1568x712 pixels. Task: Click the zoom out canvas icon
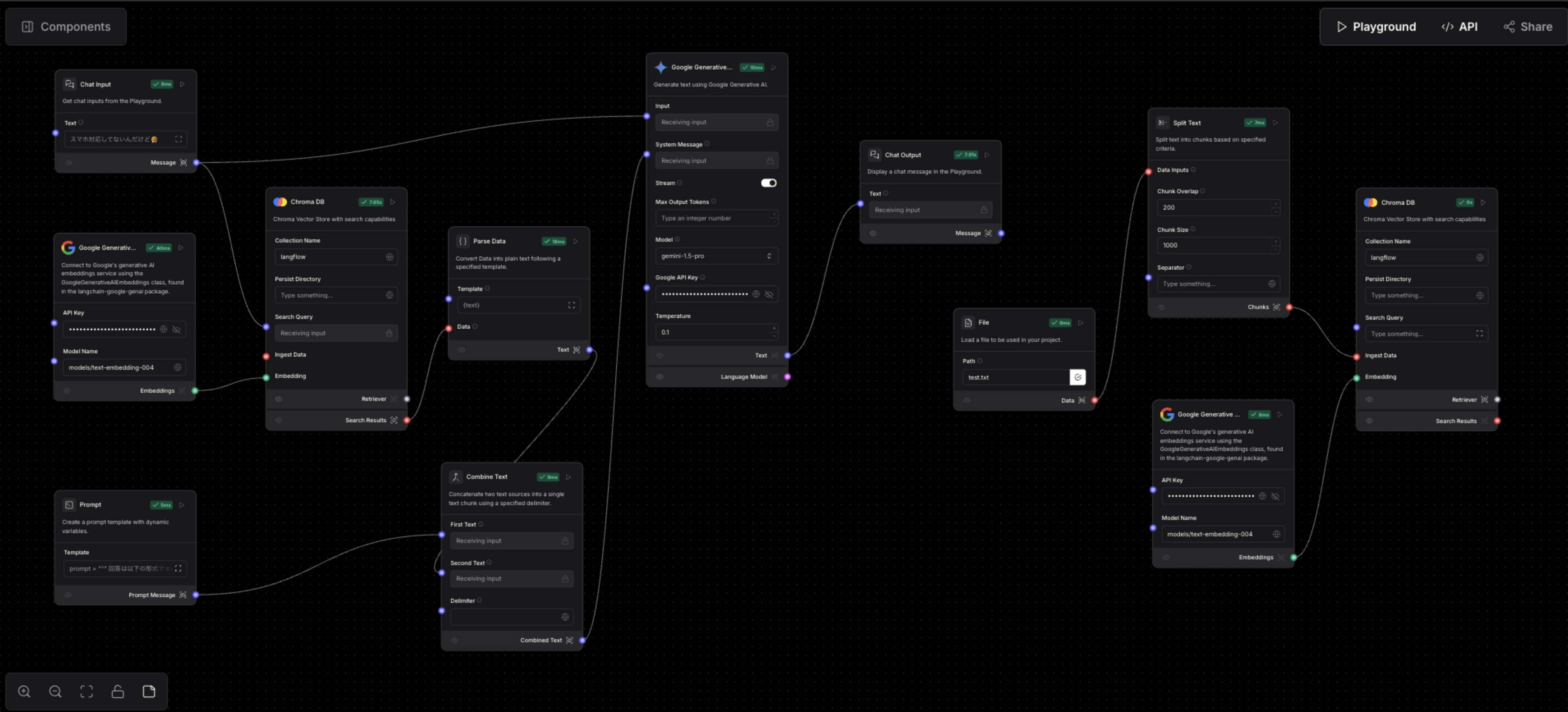click(x=55, y=691)
